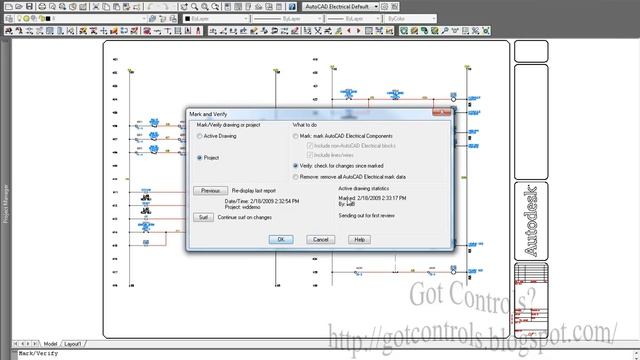Viewport: 640px width, 360px height.
Task: Click the last-tab navigation arrow
Action: (35, 344)
